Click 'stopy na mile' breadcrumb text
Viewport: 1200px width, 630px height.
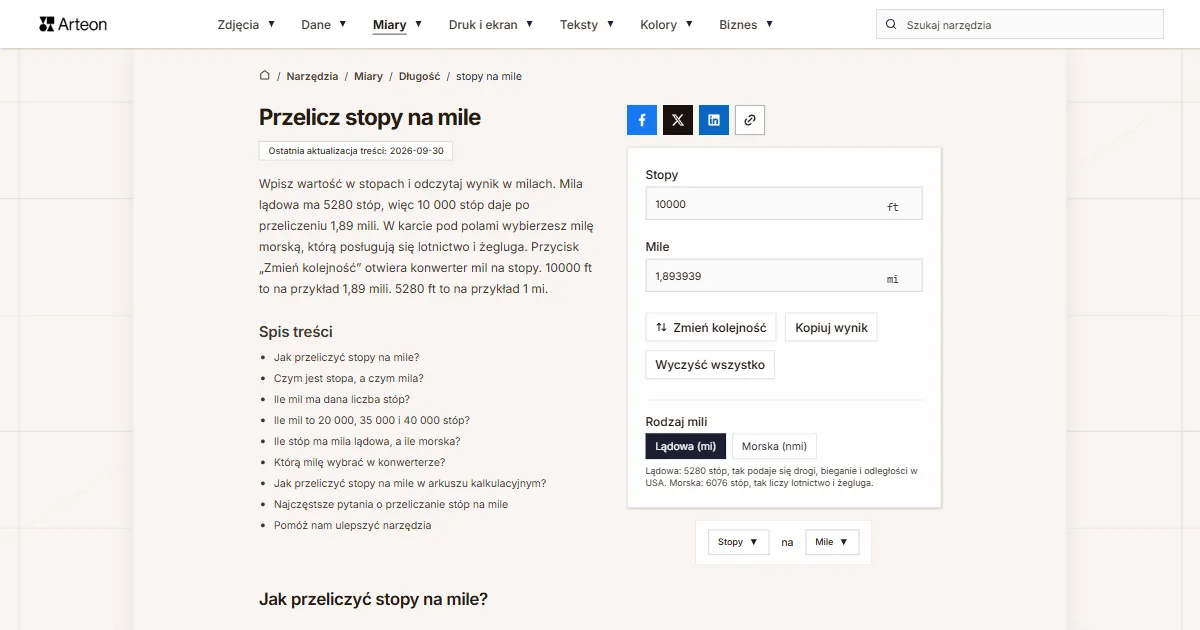coord(489,76)
